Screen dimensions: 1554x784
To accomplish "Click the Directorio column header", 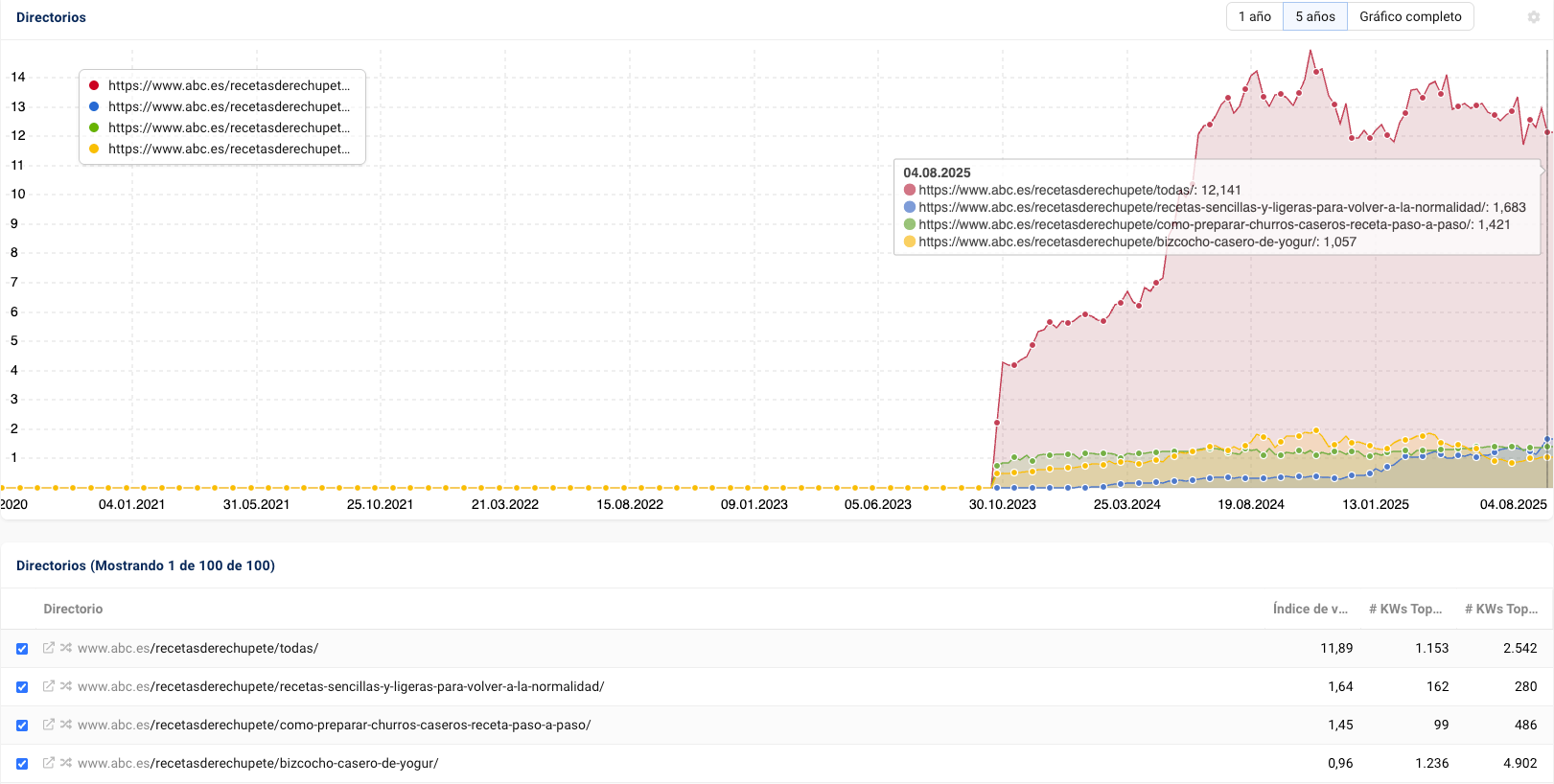I will pyautogui.click(x=73, y=609).
